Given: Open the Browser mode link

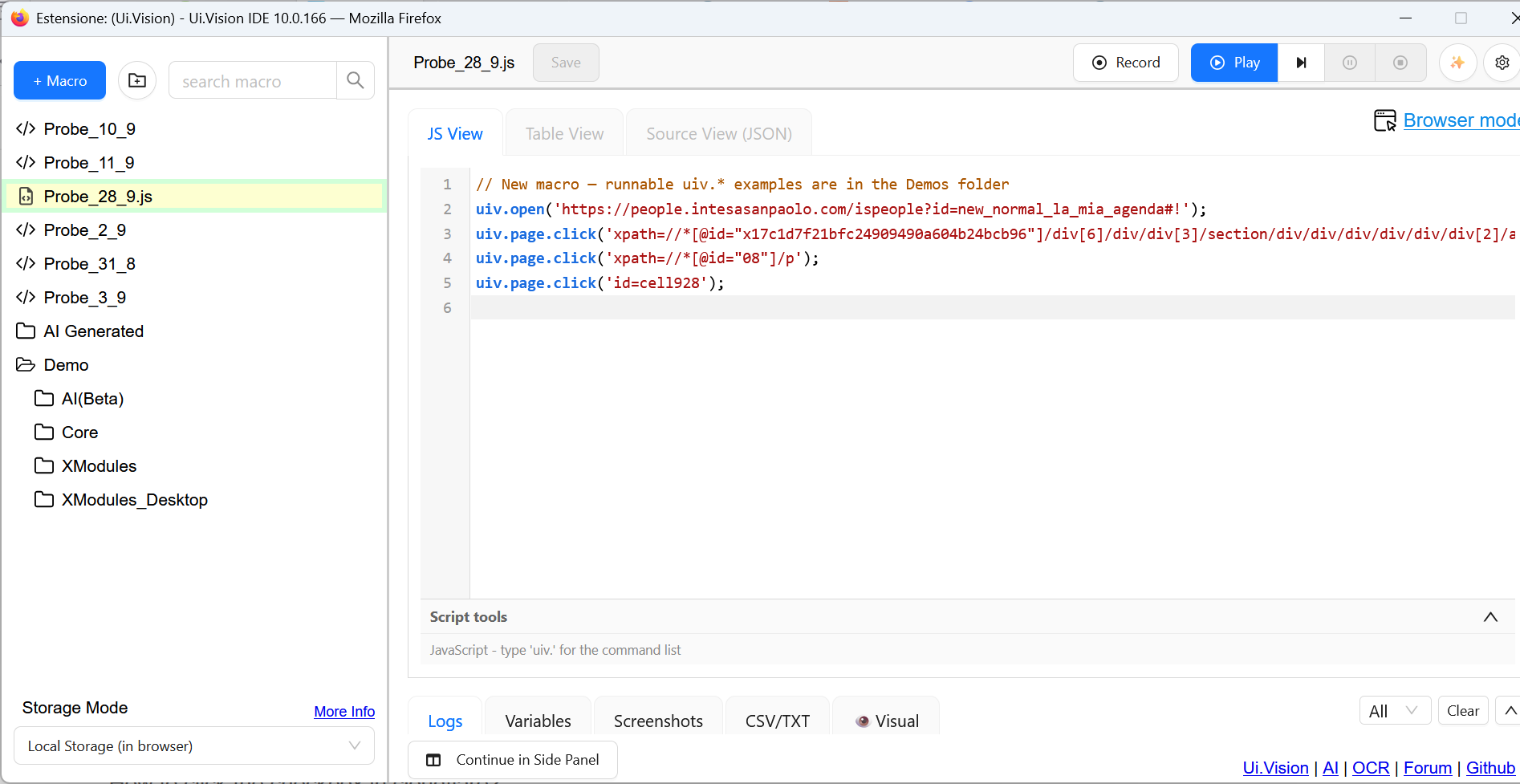Looking at the screenshot, I should pos(1461,120).
